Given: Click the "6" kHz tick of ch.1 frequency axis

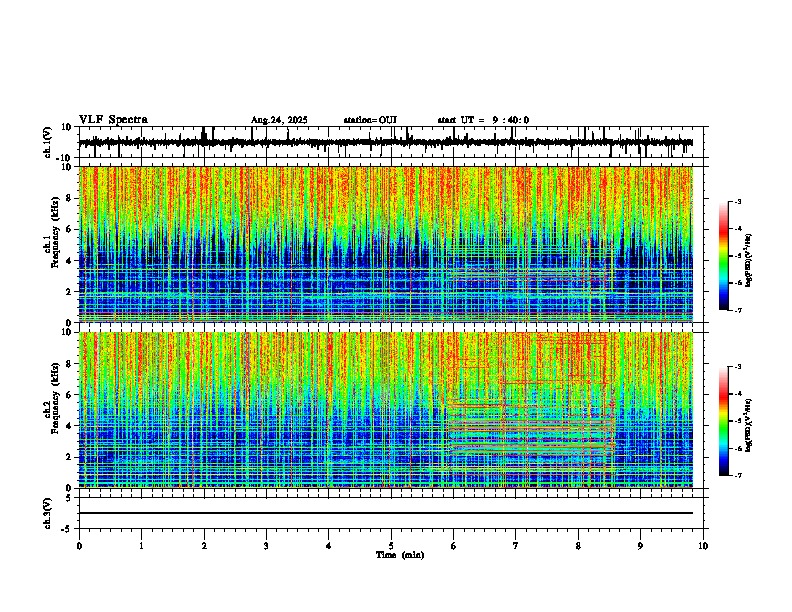Looking at the screenshot, I should [x=70, y=230].
